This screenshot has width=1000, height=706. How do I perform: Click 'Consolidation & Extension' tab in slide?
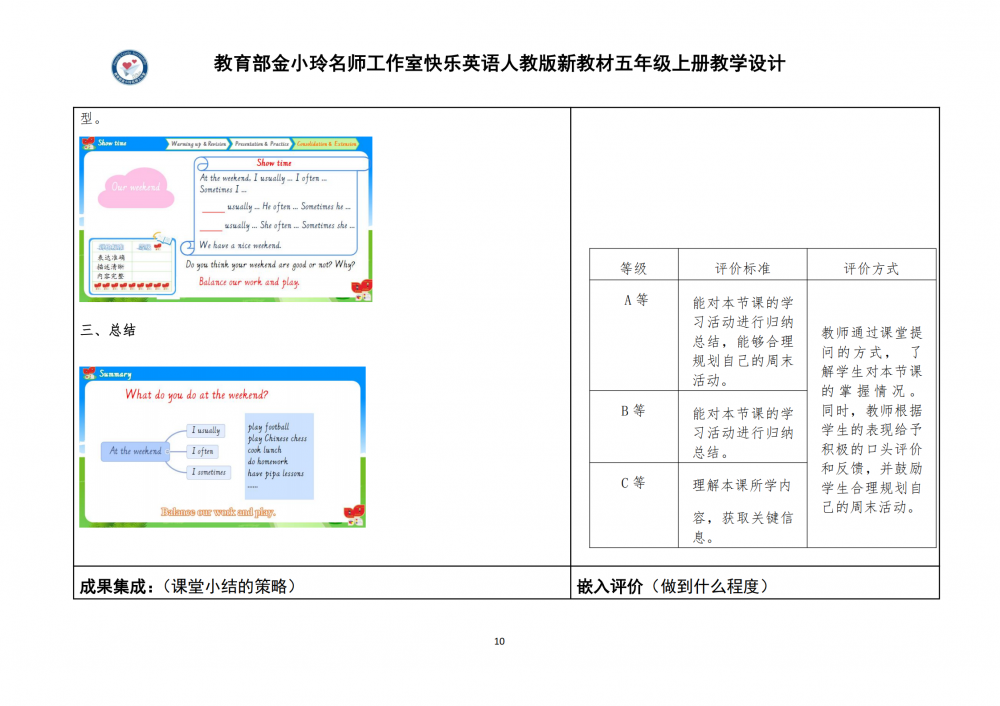pyautogui.click(x=327, y=143)
